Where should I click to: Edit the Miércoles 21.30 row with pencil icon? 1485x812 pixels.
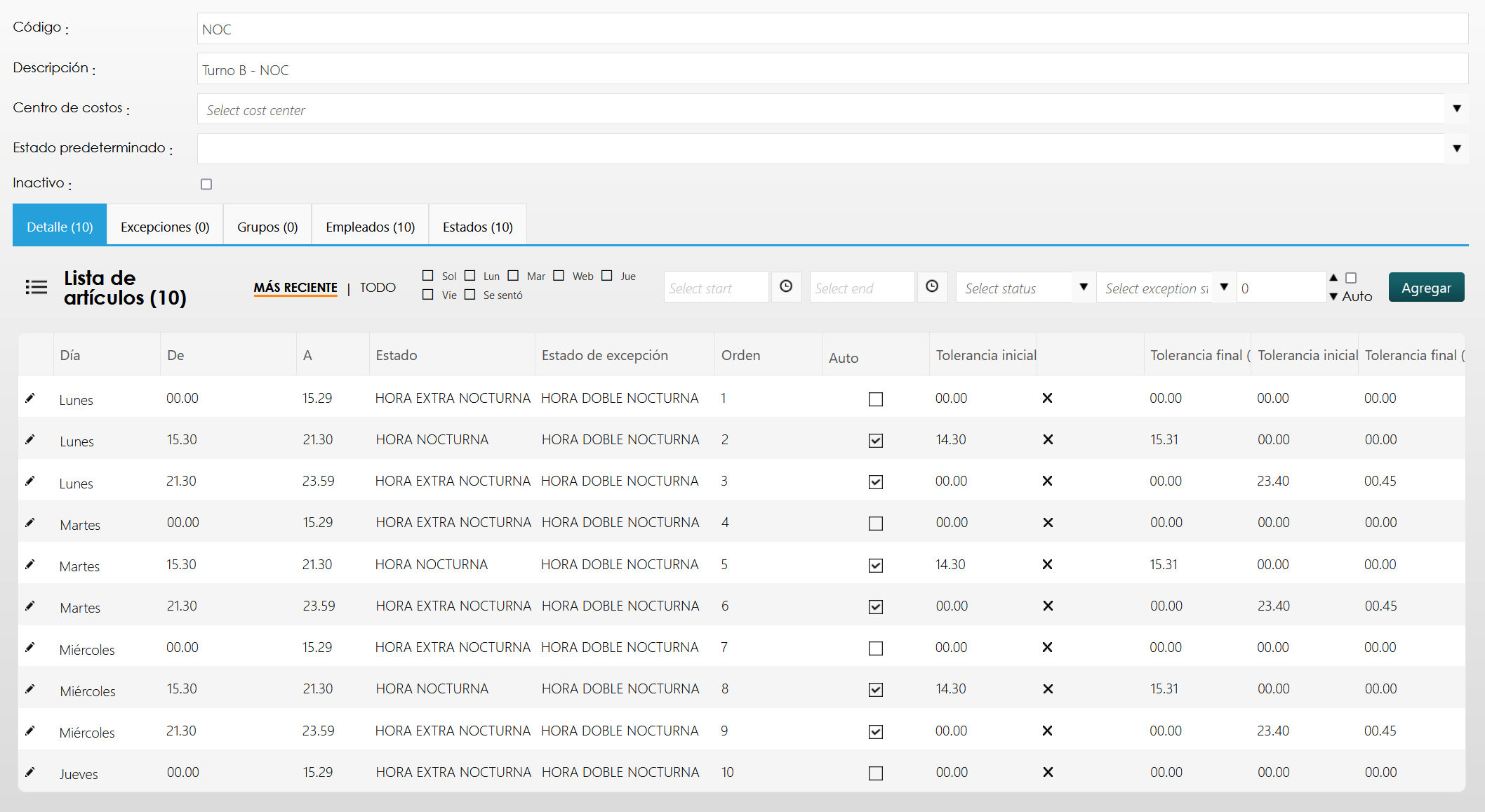point(29,731)
